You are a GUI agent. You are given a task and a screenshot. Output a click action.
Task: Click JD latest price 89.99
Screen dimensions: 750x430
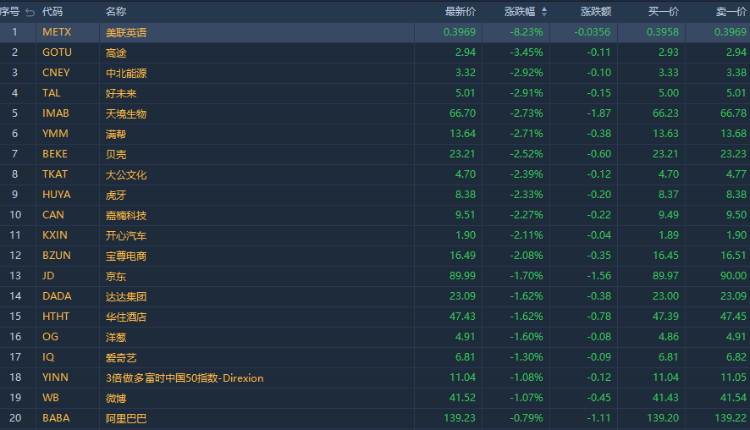tap(463, 276)
